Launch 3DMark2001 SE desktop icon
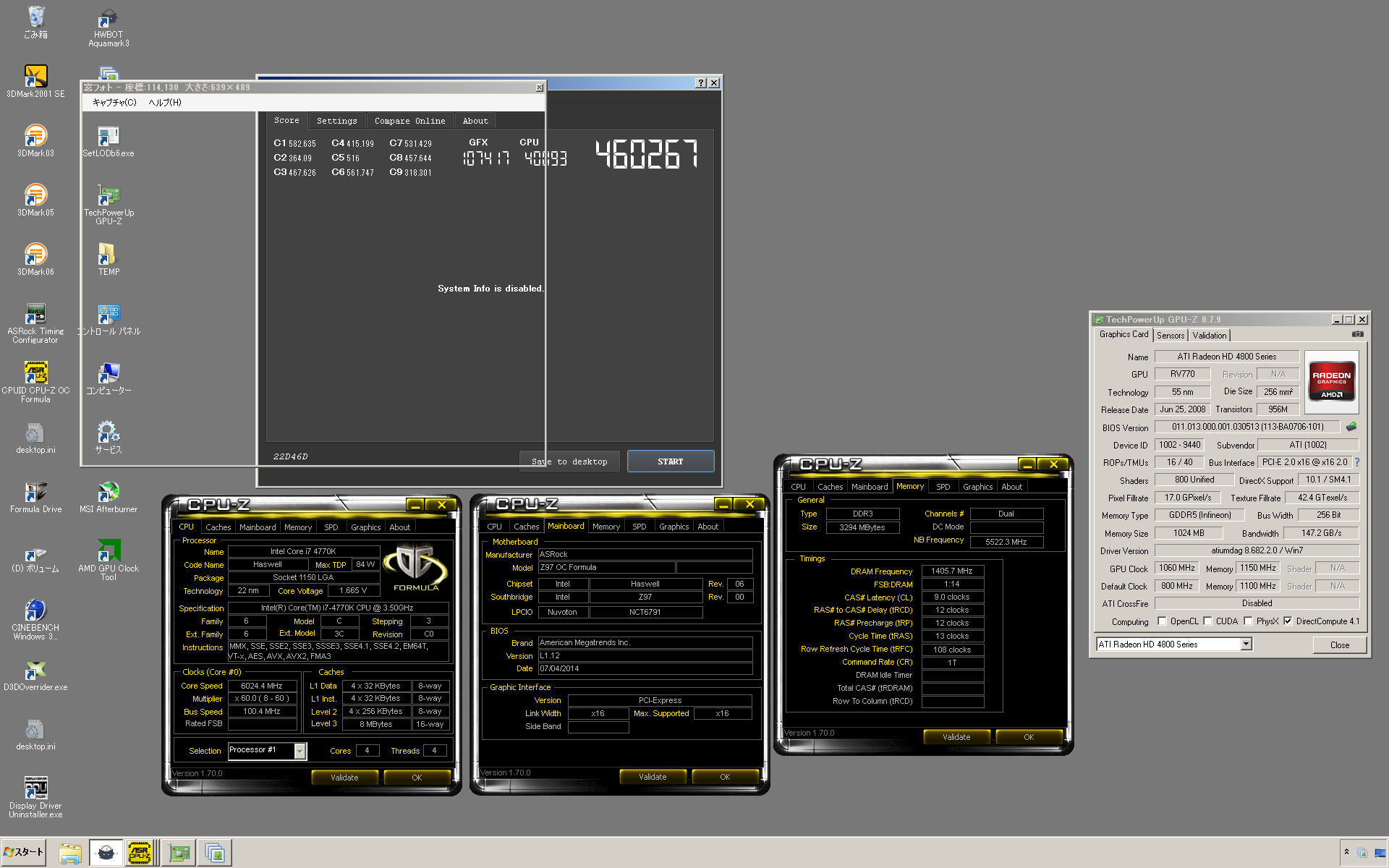This screenshot has width=1389, height=868. coord(35,81)
